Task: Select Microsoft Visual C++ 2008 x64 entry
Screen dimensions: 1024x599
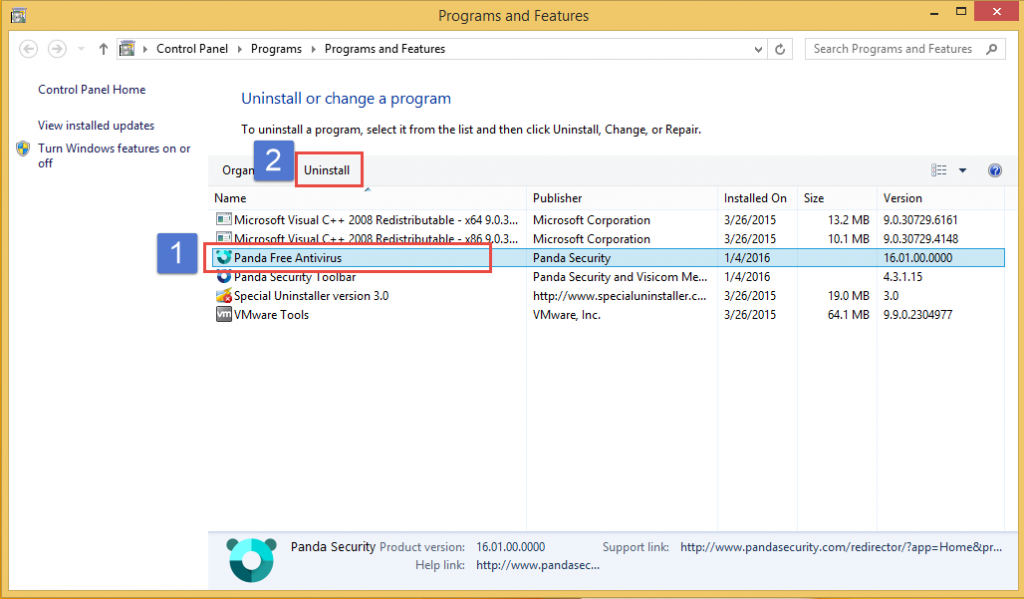Action: (x=606, y=220)
